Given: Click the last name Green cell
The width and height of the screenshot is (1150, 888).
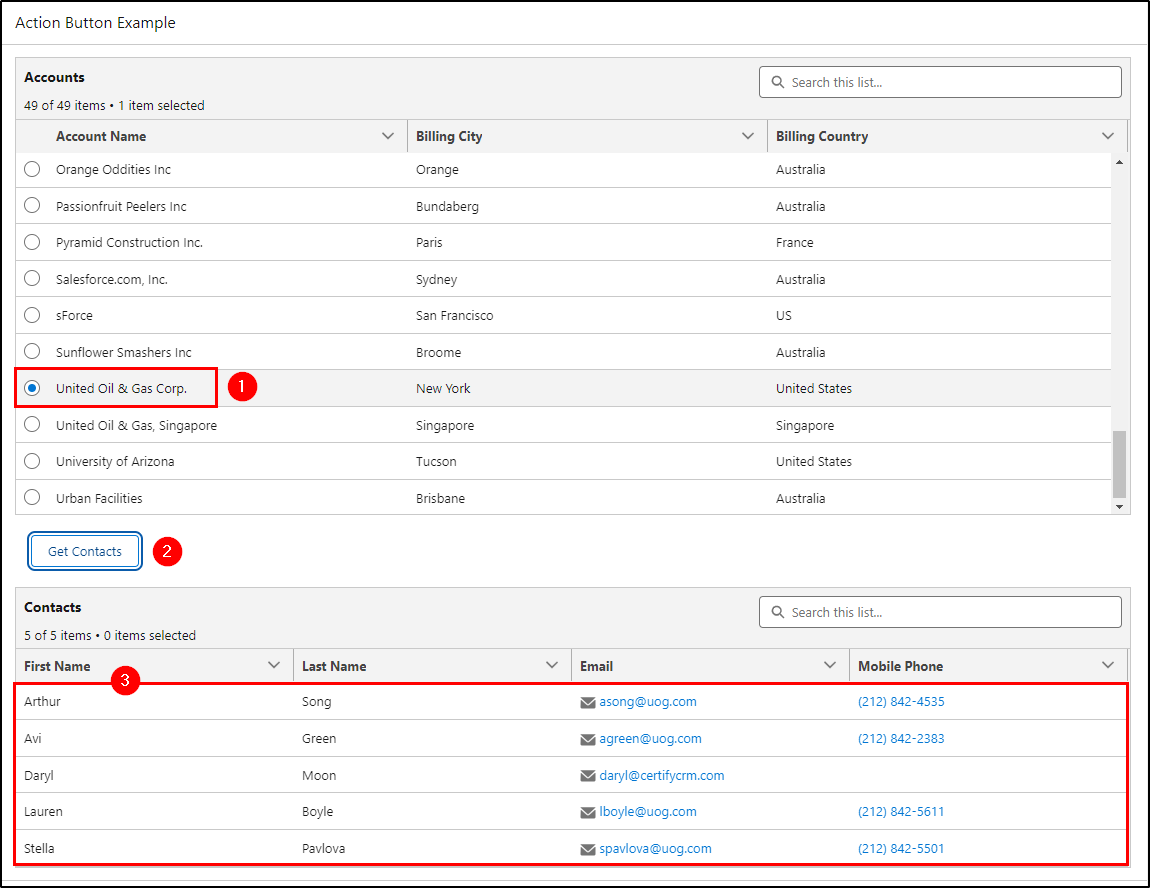Looking at the screenshot, I should (319, 738).
